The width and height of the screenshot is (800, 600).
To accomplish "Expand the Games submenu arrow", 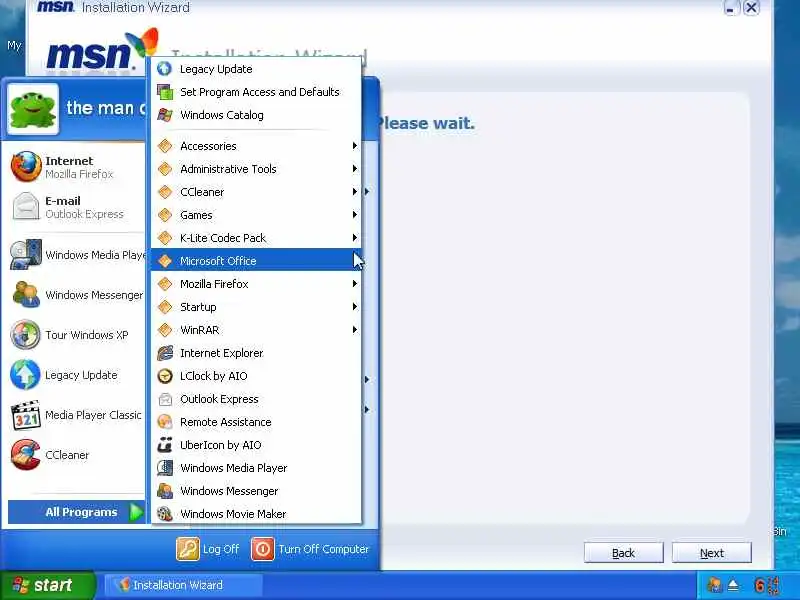I will [x=355, y=215].
